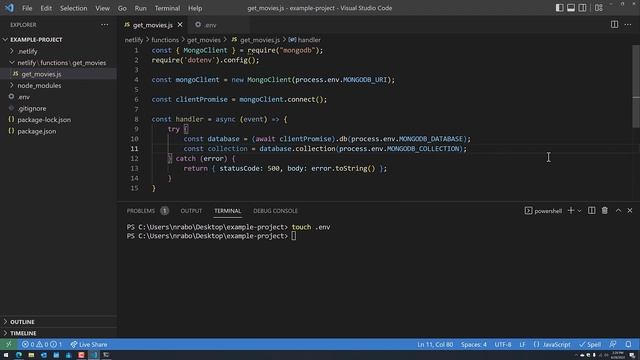
Task: Click the functions breadcrumb
Action: [x=165, y=40]
